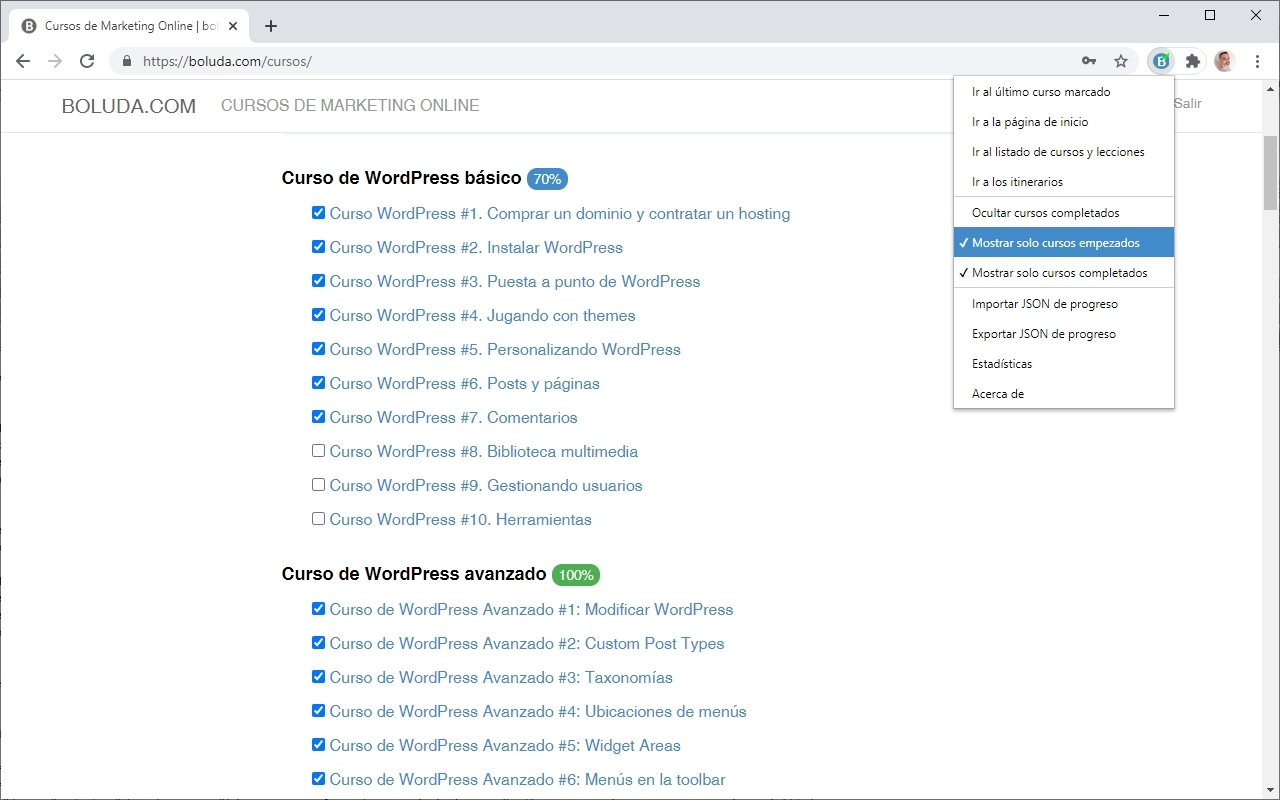The height and width of the screenshot is (800, 1280).
Task: Open 'Acerca de' menu entry
Action: (1064, 394)
